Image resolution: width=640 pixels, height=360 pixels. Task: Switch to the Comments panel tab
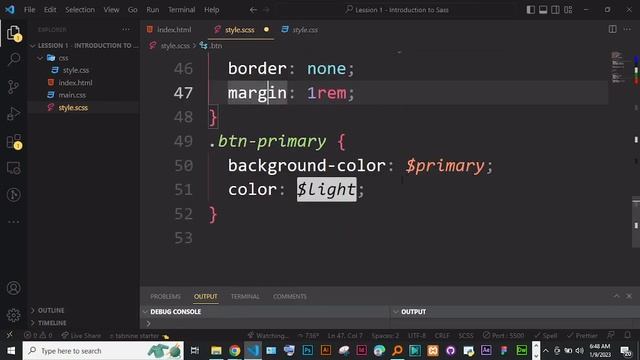290,296
